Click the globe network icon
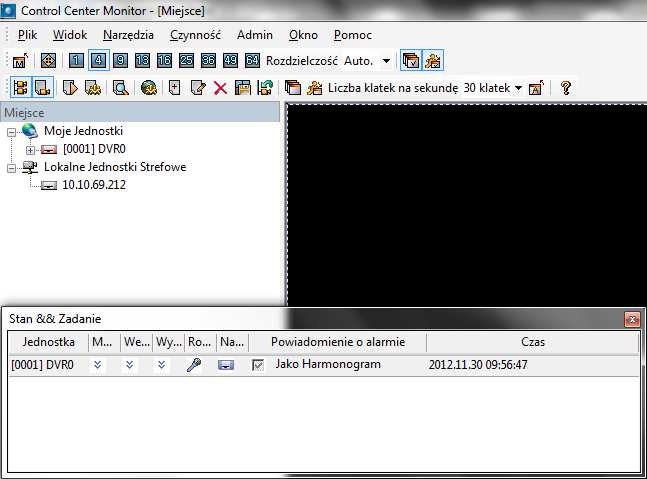The width and height of the screenshot is (647, 479). coord(149,88)
